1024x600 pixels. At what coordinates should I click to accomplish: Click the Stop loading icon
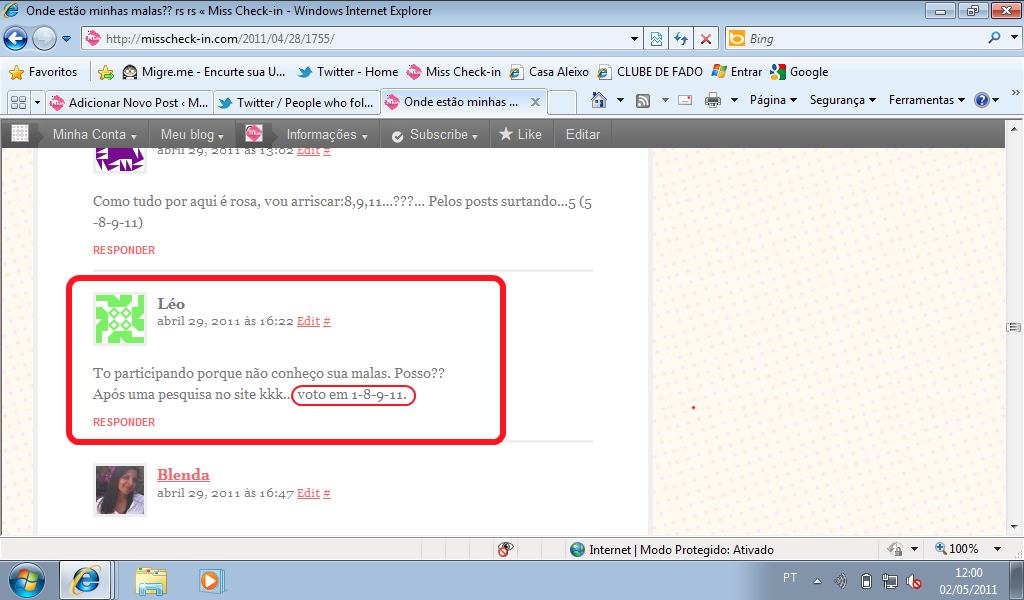coord(706,39)
